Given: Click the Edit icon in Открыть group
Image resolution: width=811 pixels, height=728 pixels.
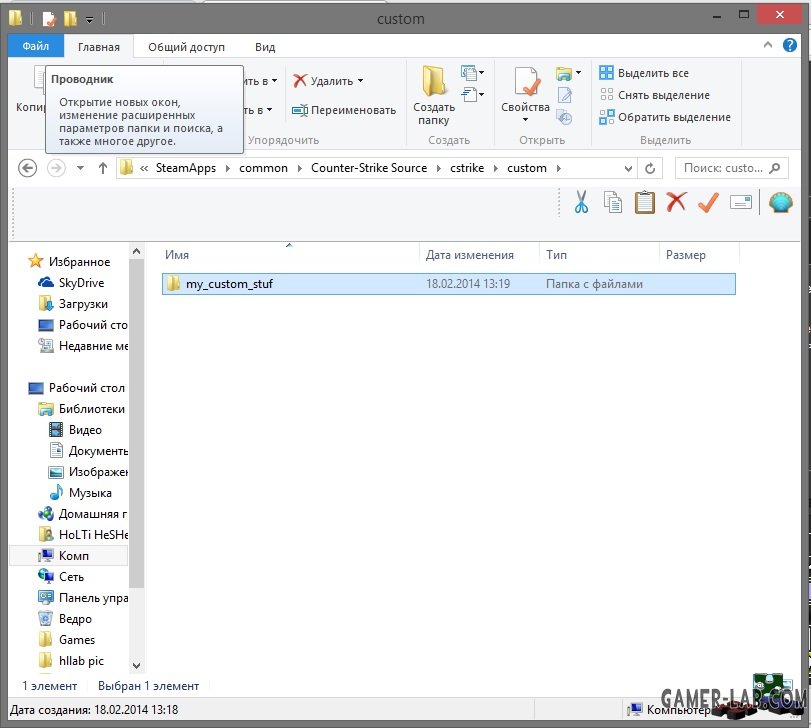Looking at the screenshot, I should 564,96.
